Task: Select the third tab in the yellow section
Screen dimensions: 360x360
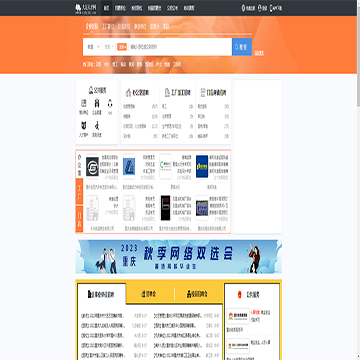Action: click(x=198, y=294)
